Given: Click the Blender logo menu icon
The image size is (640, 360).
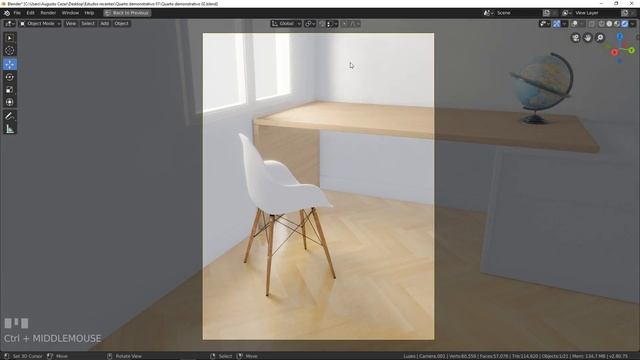Looking at the screenshot, I should pyautogui.click(x=7, y=13).
